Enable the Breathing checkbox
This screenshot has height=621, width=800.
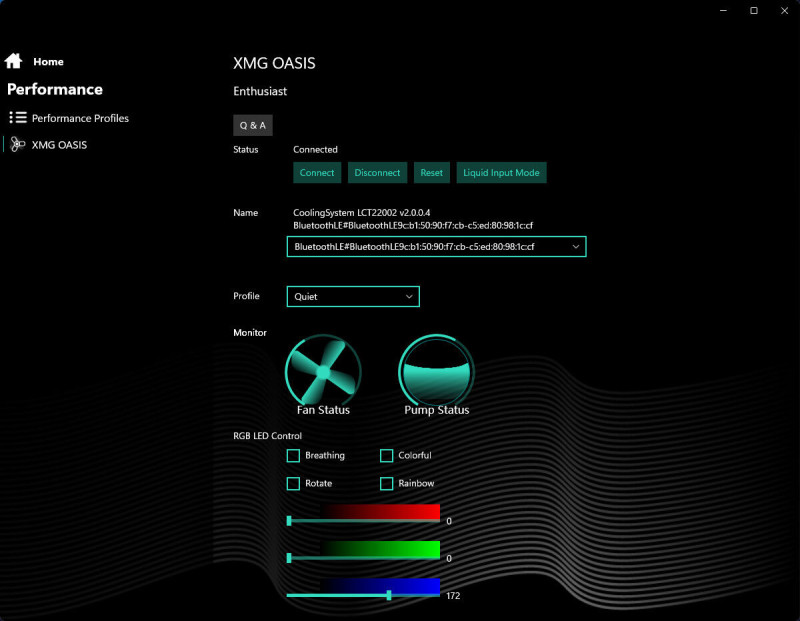tap(293, 455)
